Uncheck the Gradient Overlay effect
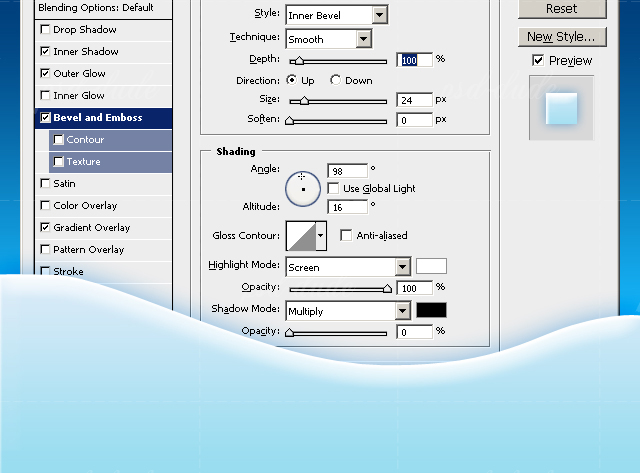 coord(45,227)
